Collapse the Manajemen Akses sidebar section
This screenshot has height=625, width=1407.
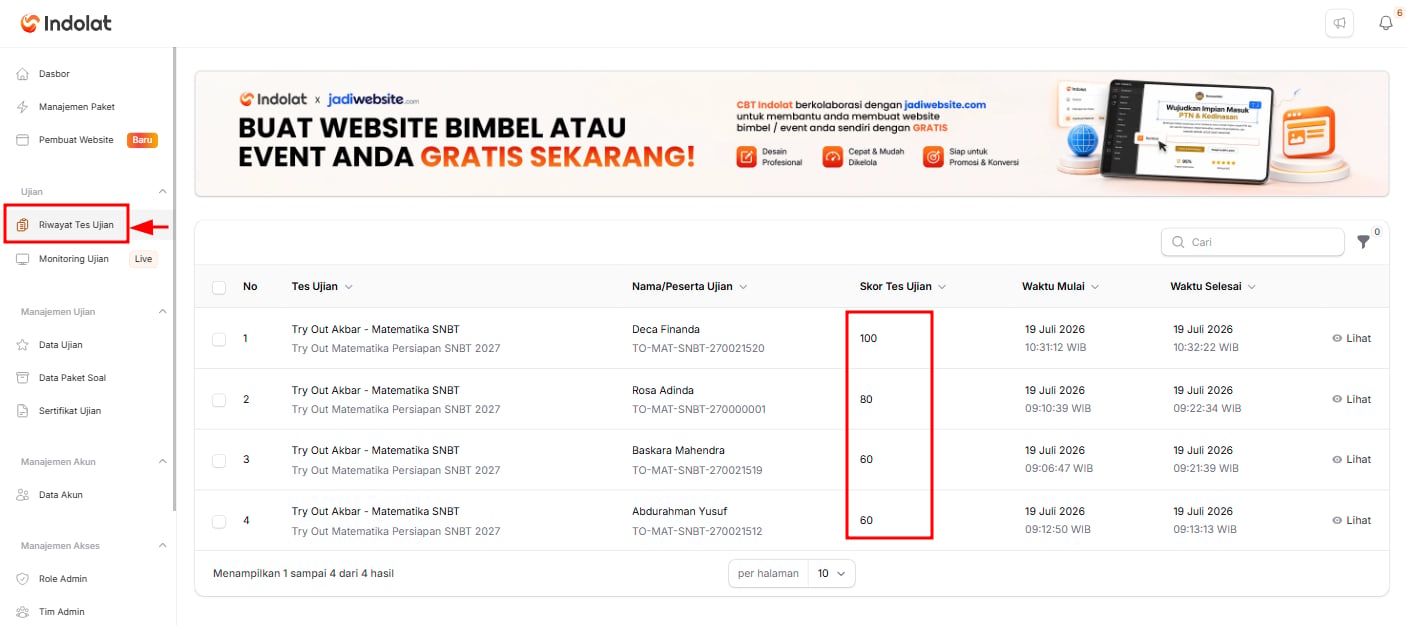pos(163,546)
